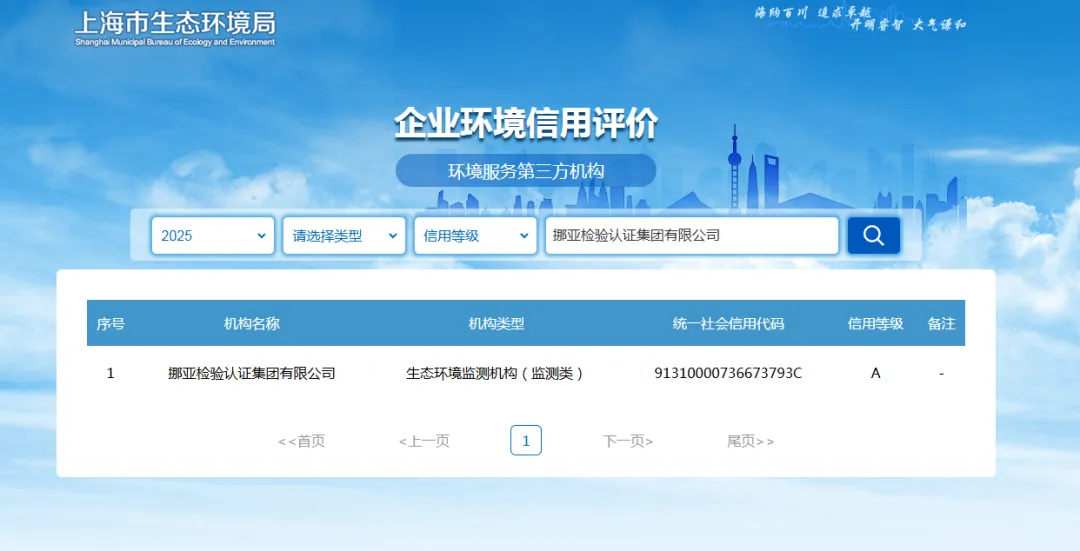
Task: Click the 统一社会信用代码 column header
Action: (x=728, y=324)
